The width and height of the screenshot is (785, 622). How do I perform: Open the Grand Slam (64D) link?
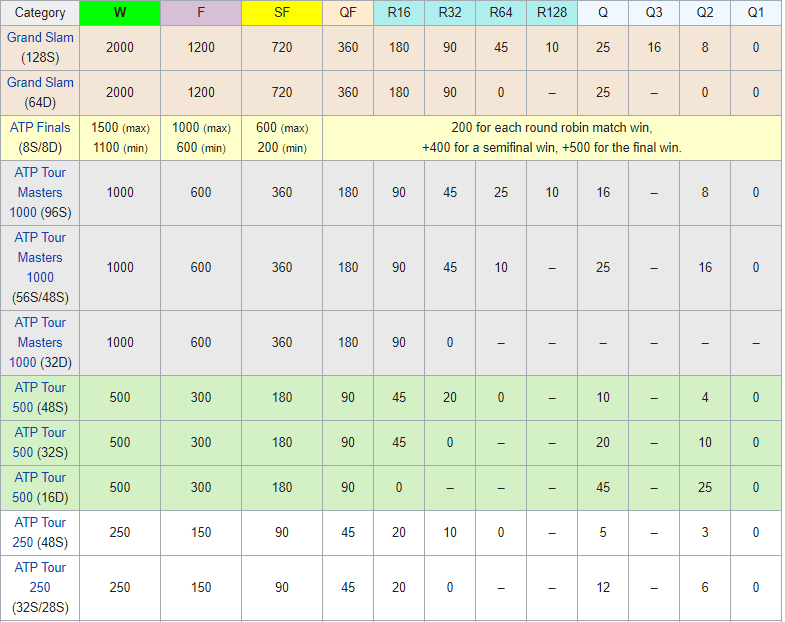pos(40,83)
